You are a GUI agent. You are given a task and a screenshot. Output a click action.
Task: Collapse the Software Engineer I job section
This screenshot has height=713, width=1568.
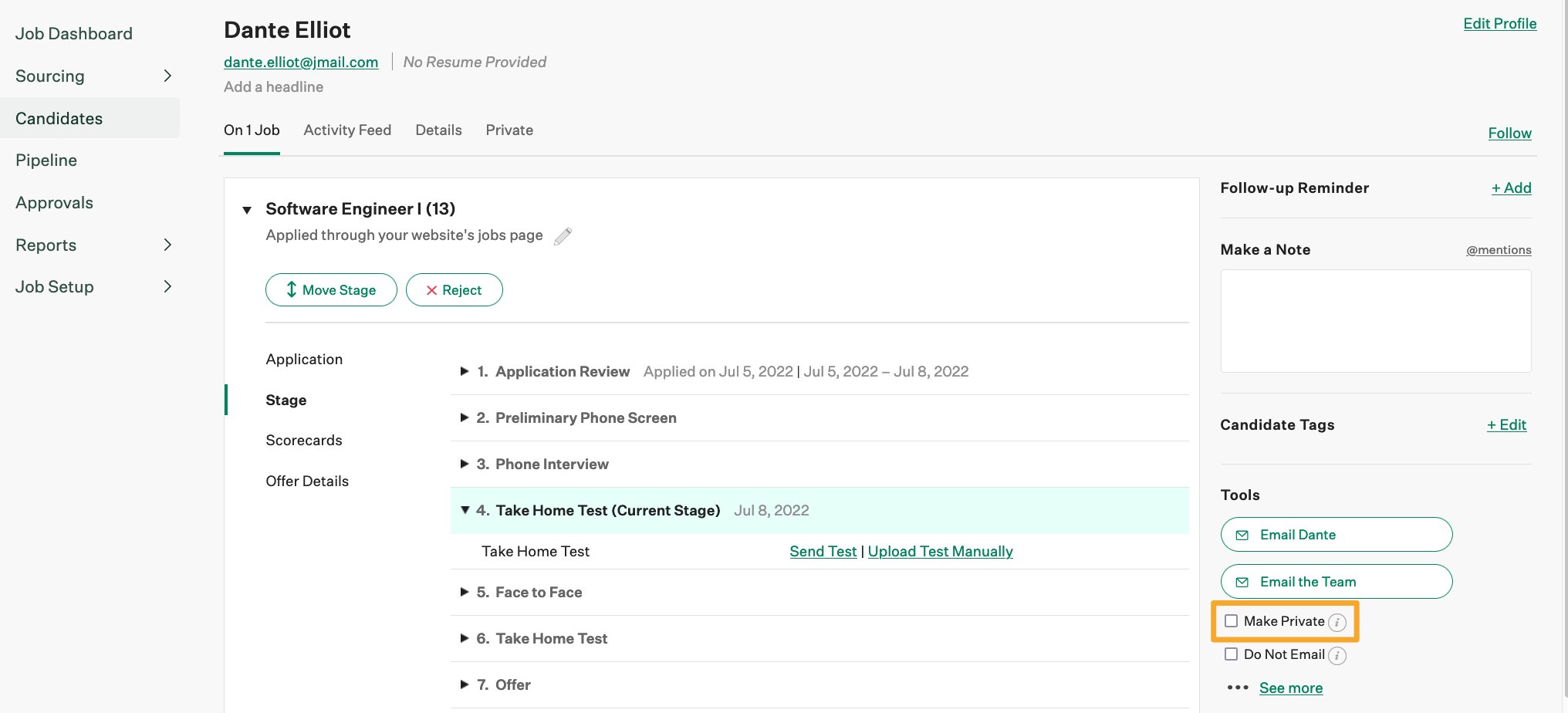pyautogui.click(x=247, y=210)
